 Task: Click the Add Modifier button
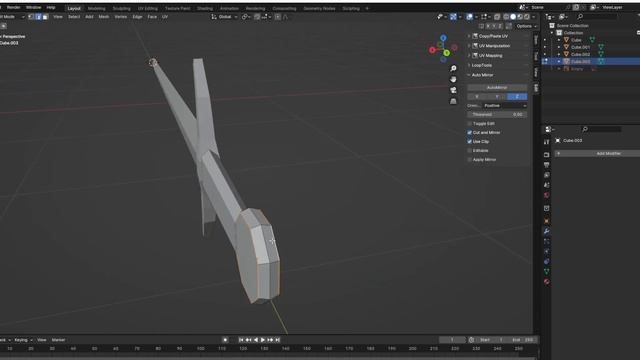(598, 153)
